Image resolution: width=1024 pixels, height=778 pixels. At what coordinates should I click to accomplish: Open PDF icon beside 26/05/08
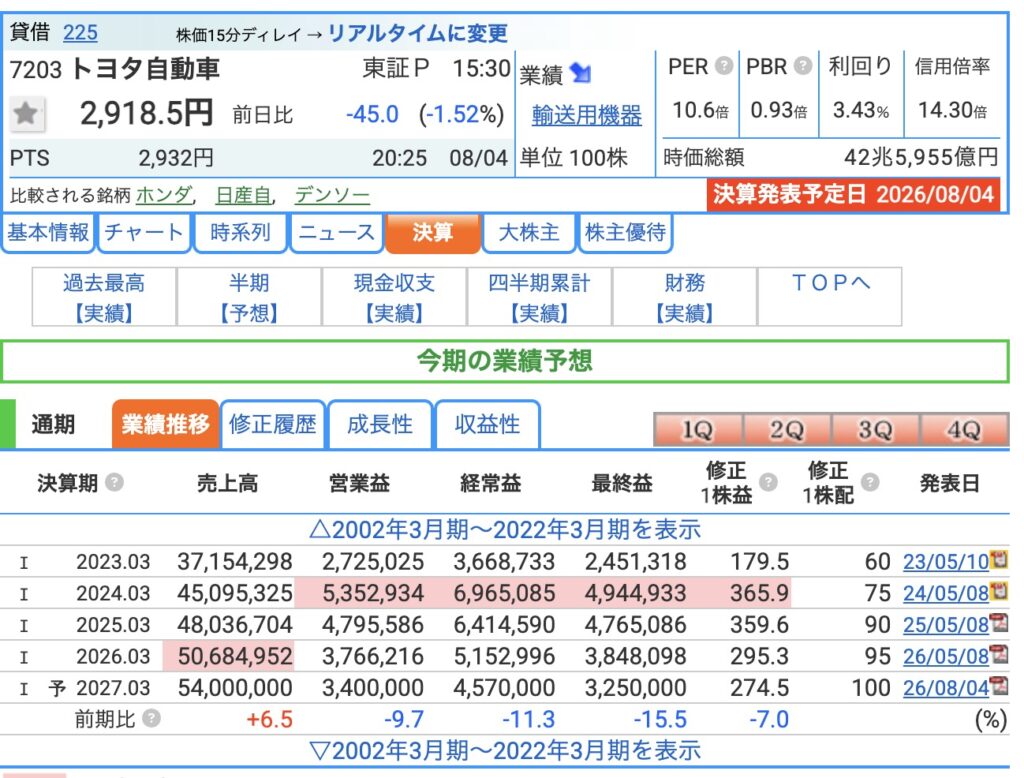pos(999,654)
